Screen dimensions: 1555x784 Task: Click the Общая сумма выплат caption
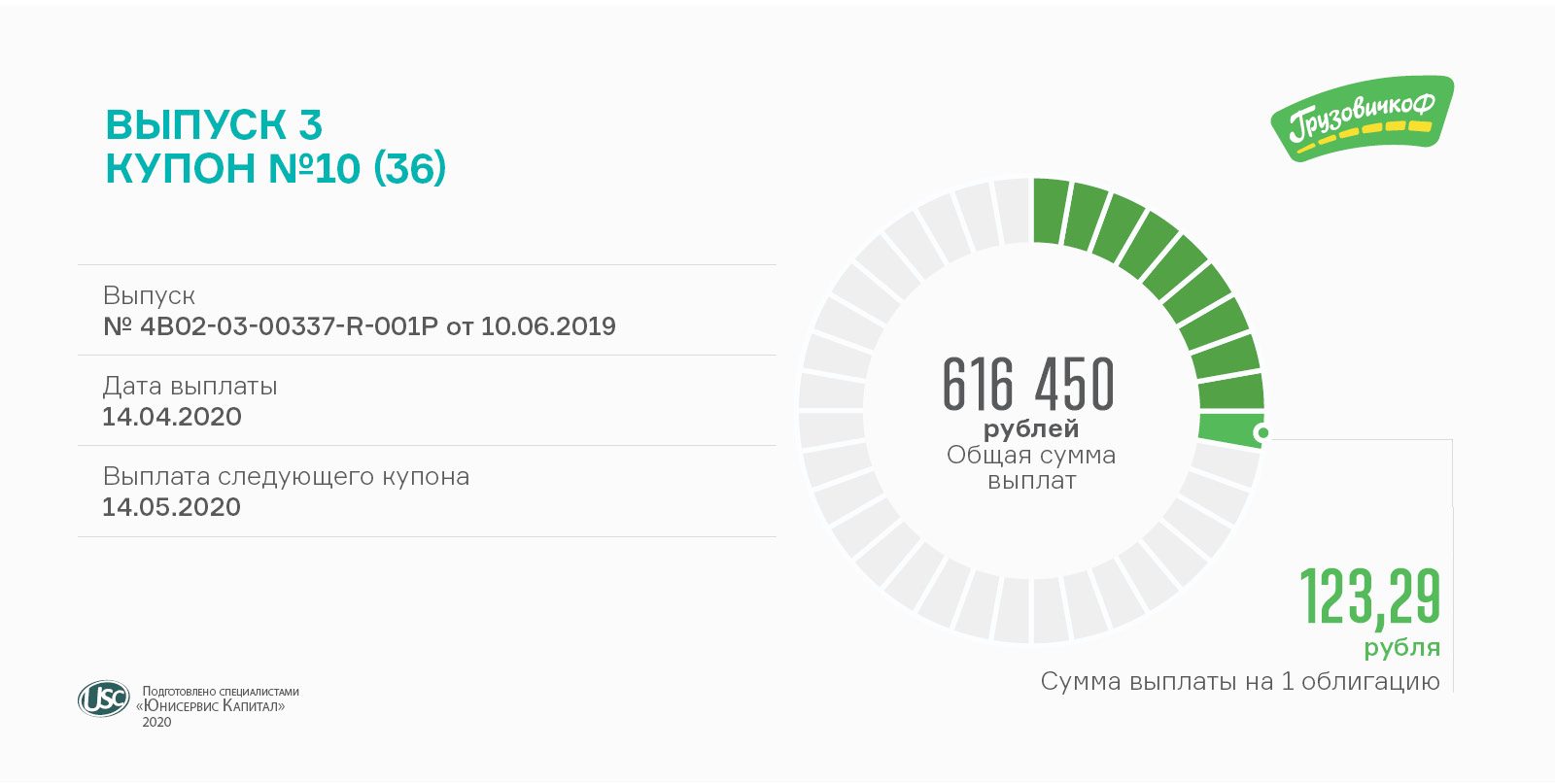click(1031, 467)
